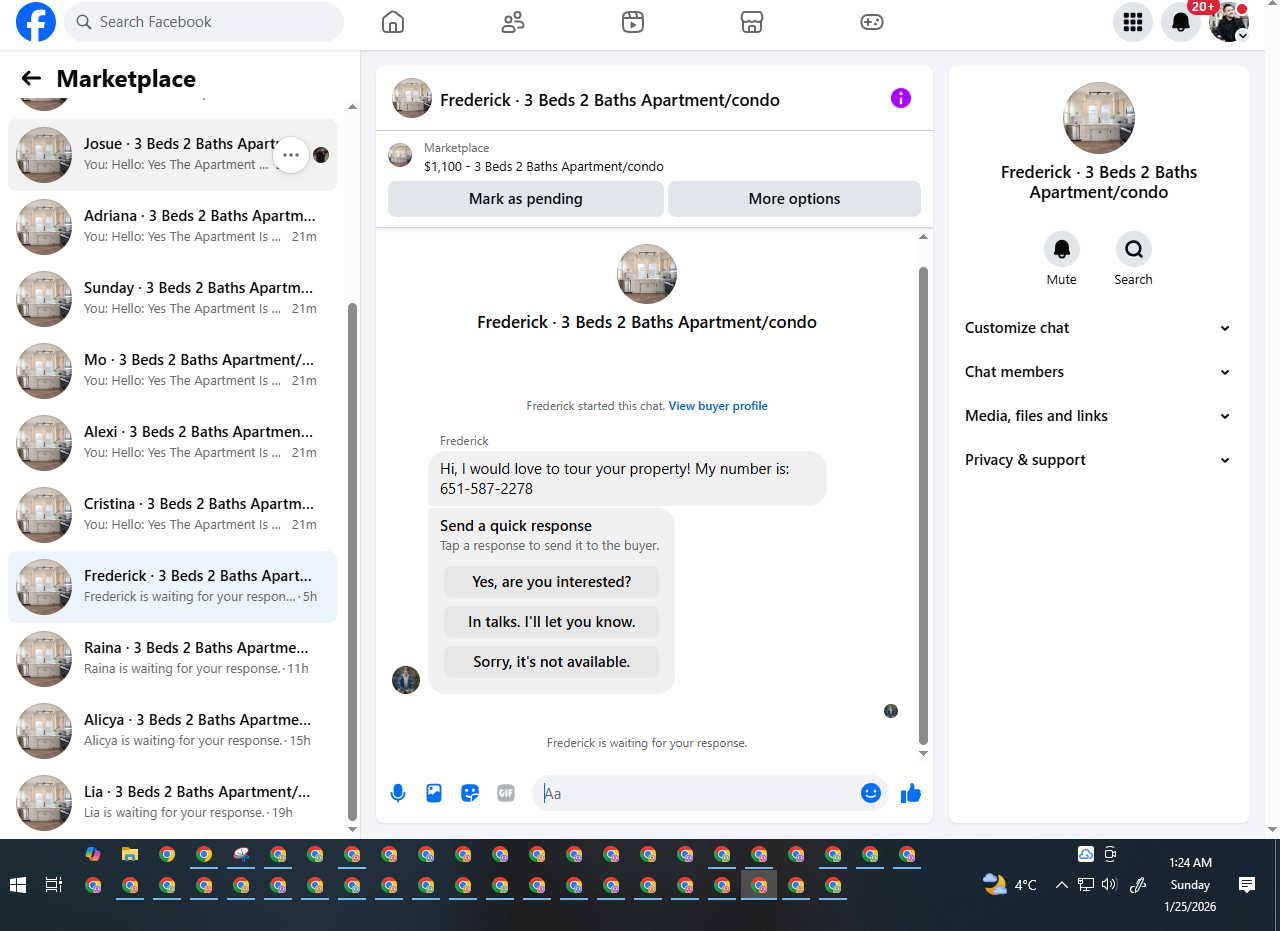The height and width of the screenshot is (931, 1280).
Task: Open the Cristina conversation
Action: coord(172,515)
